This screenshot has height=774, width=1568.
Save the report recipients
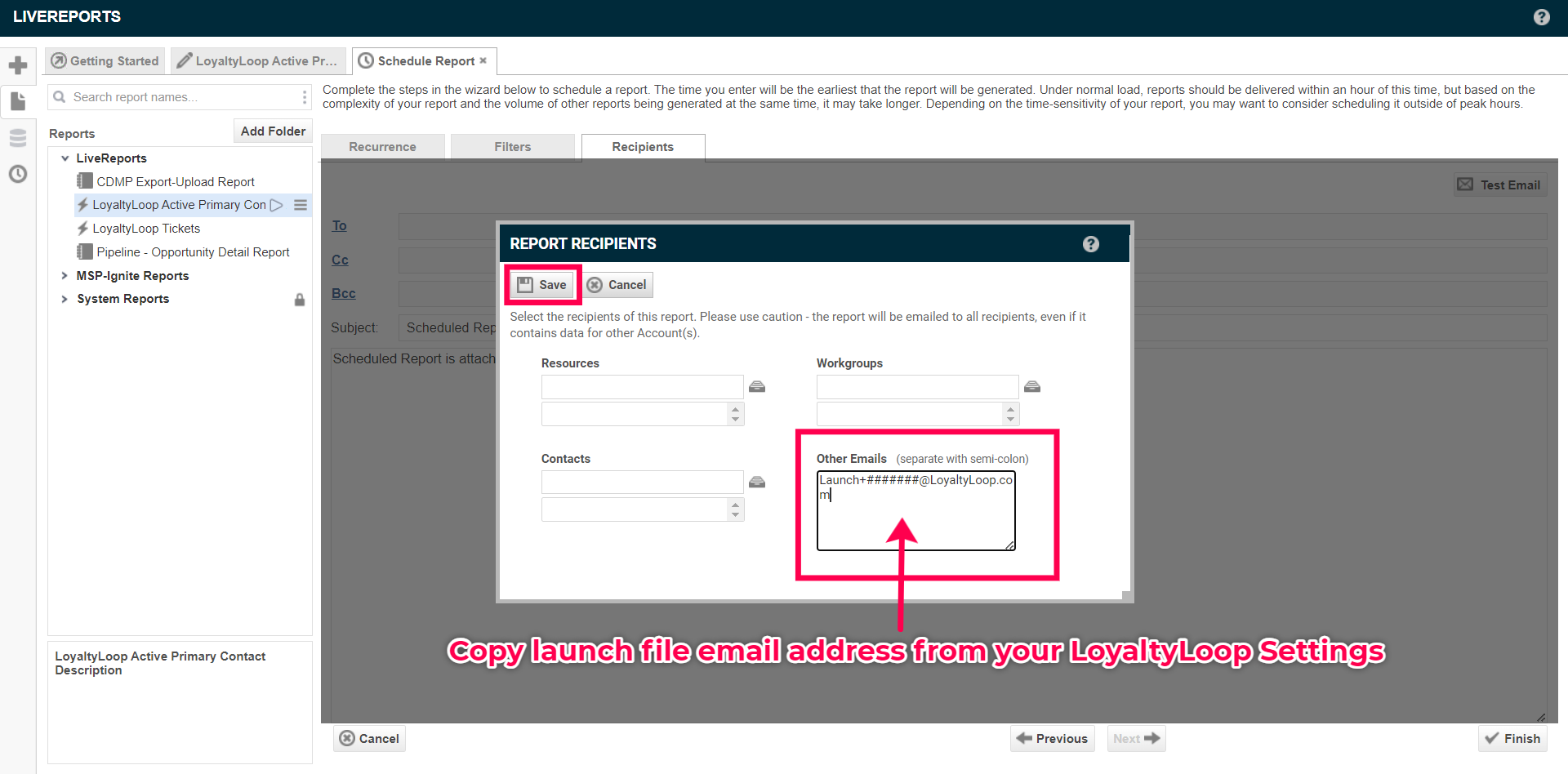pos(542,285)
